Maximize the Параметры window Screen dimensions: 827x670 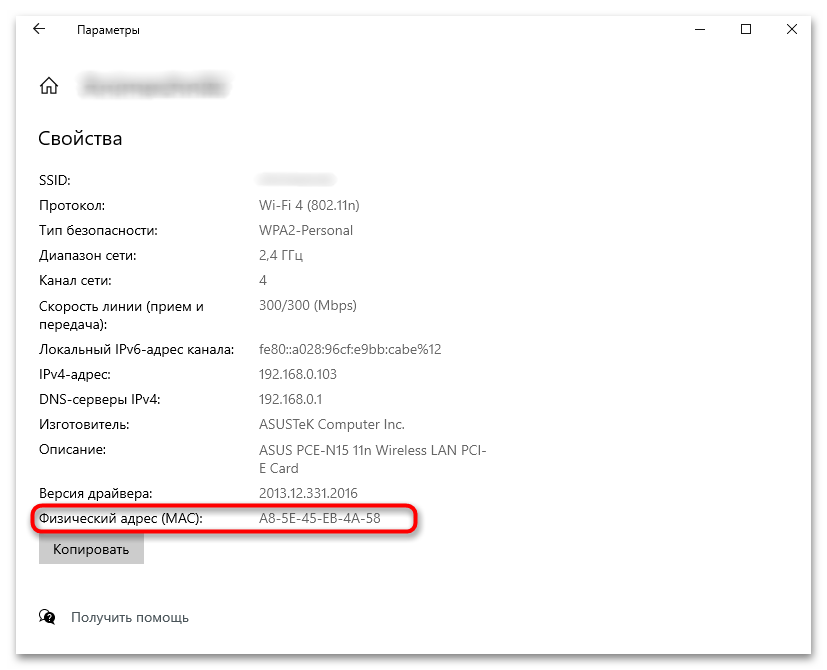[745, 30]
